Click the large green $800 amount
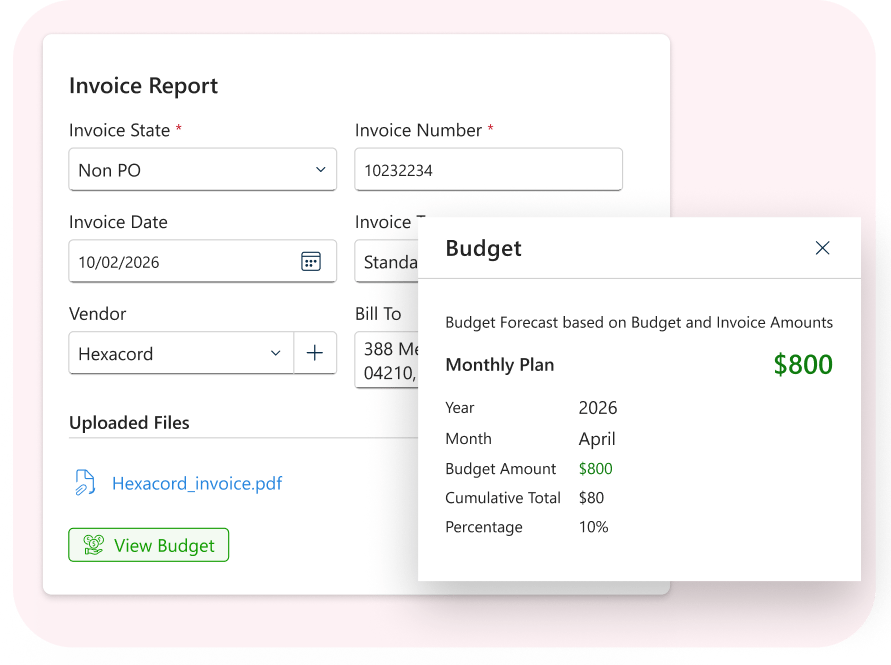This screenshot has width=891, height=665. [x=803, y=364]
